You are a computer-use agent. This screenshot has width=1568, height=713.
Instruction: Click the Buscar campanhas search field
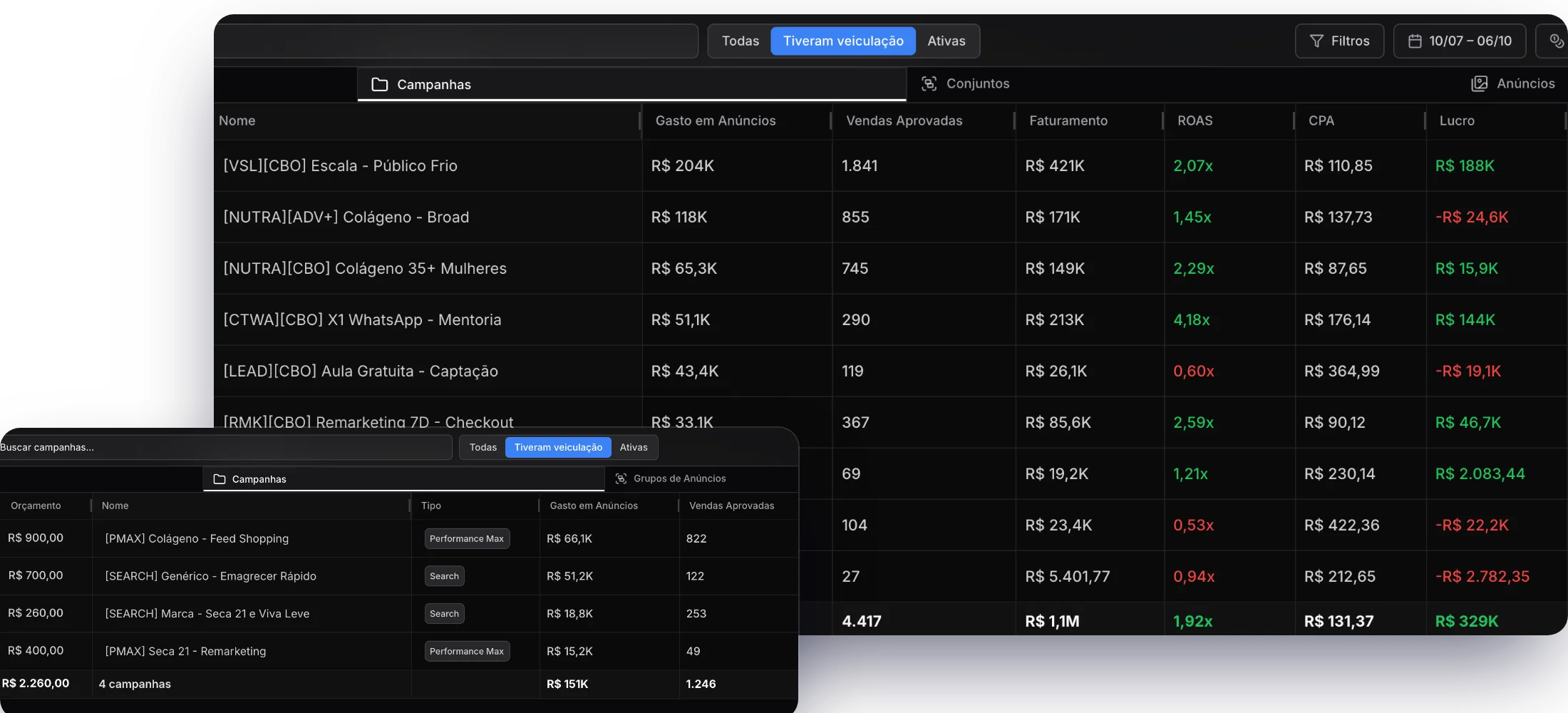(225, 447)
